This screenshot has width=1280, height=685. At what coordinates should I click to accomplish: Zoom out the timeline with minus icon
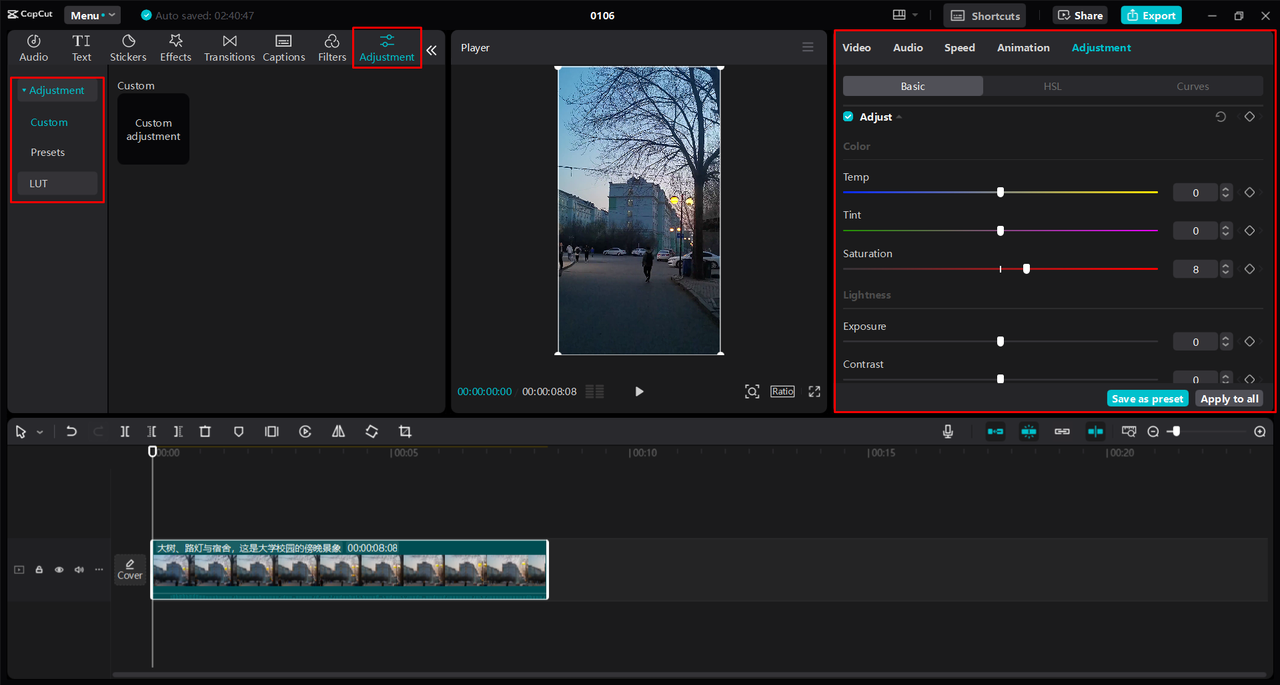click(1153, 431)
